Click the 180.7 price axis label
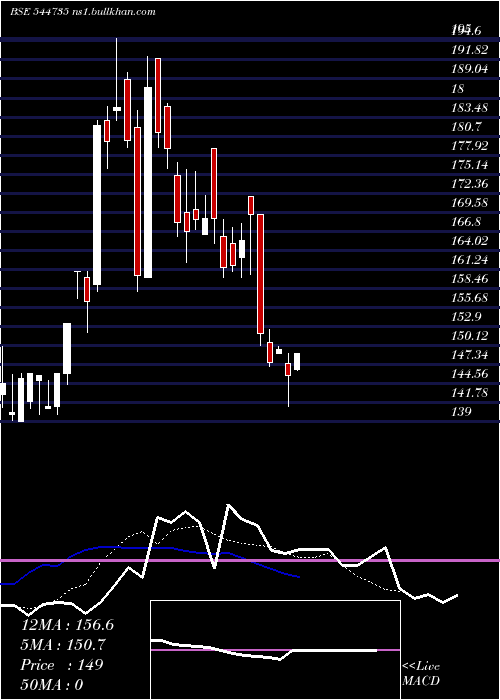 pyautogui.click(x=467, y=126)
